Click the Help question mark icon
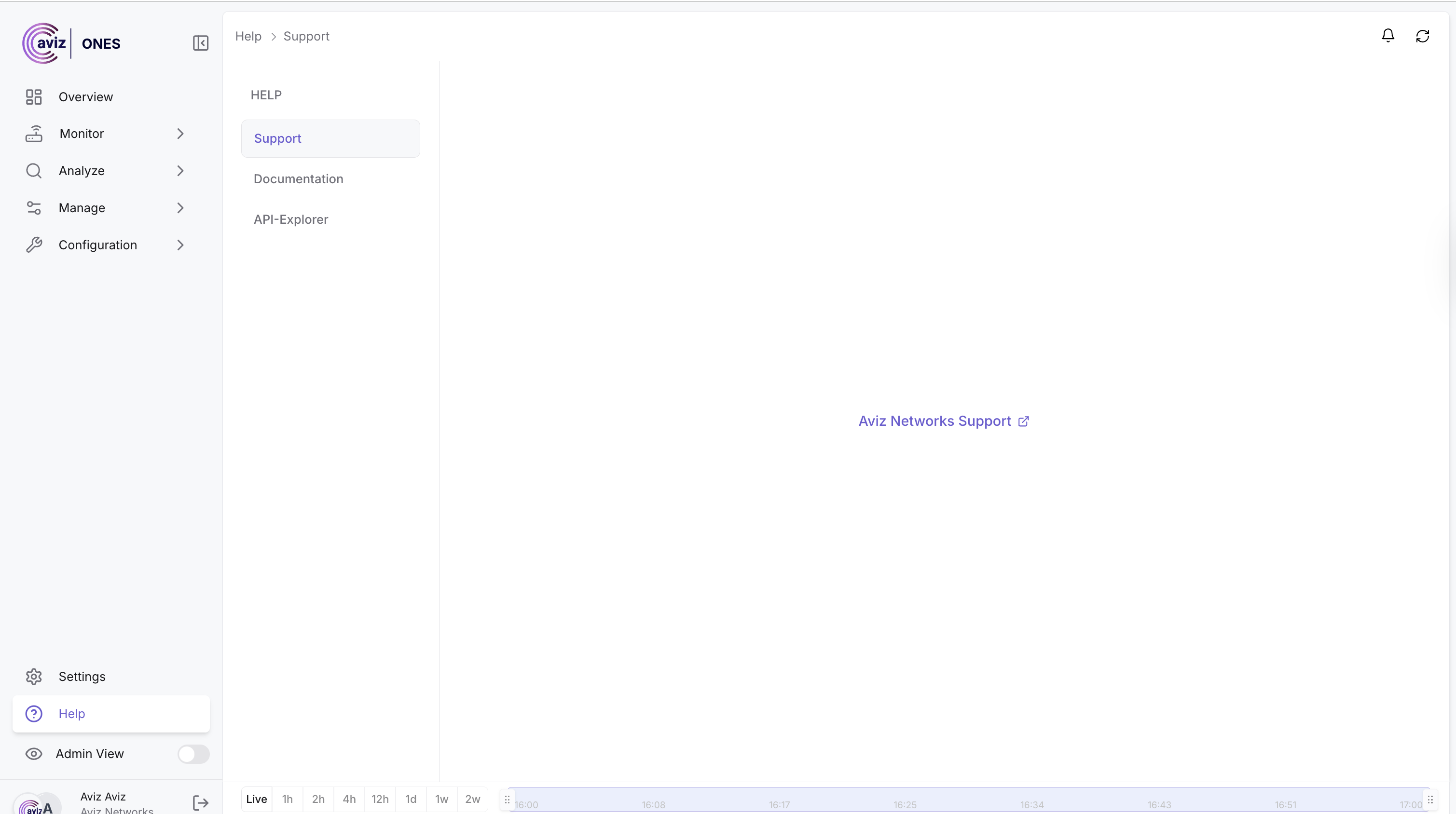This screenshot has height=814, width=1456. click(x=34, y=713)
